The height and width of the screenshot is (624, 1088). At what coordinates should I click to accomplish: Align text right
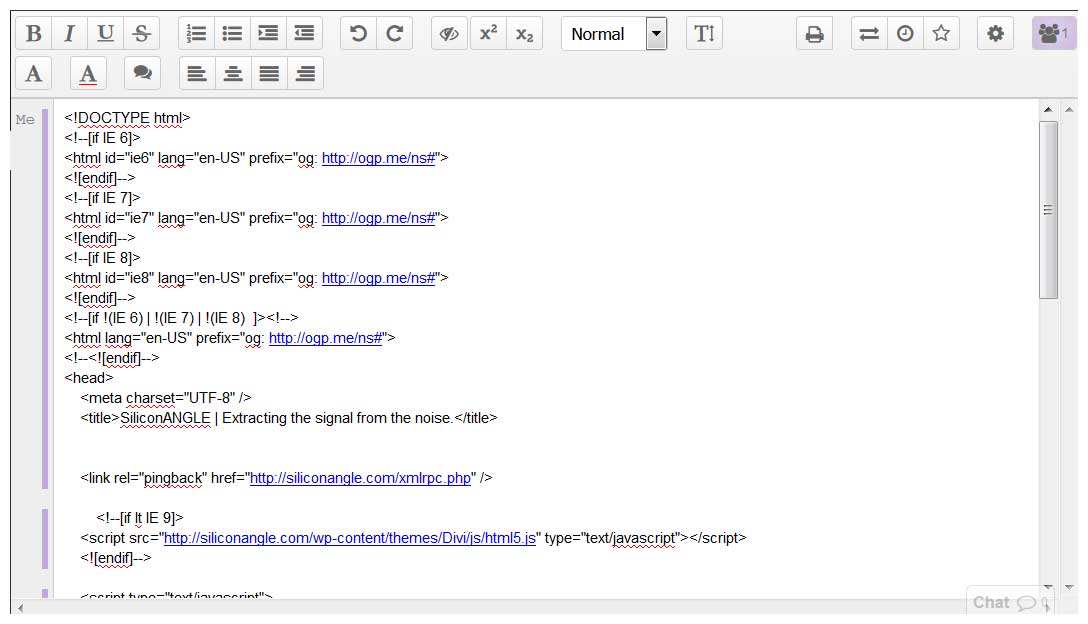pos(305,74)
